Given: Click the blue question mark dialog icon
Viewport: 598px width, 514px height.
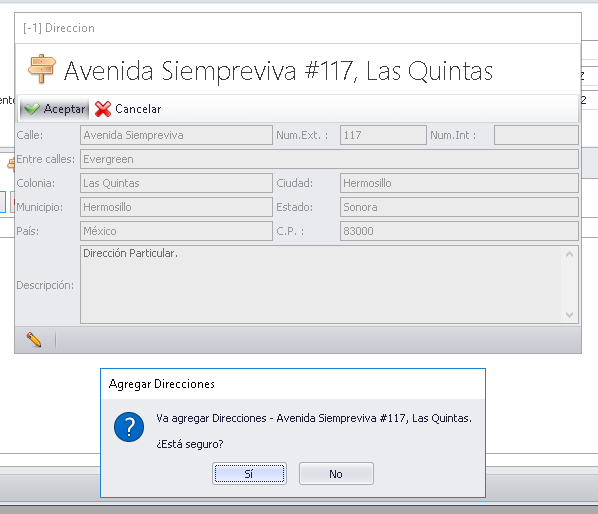Looking at the screenshot, I should point(129,427).
